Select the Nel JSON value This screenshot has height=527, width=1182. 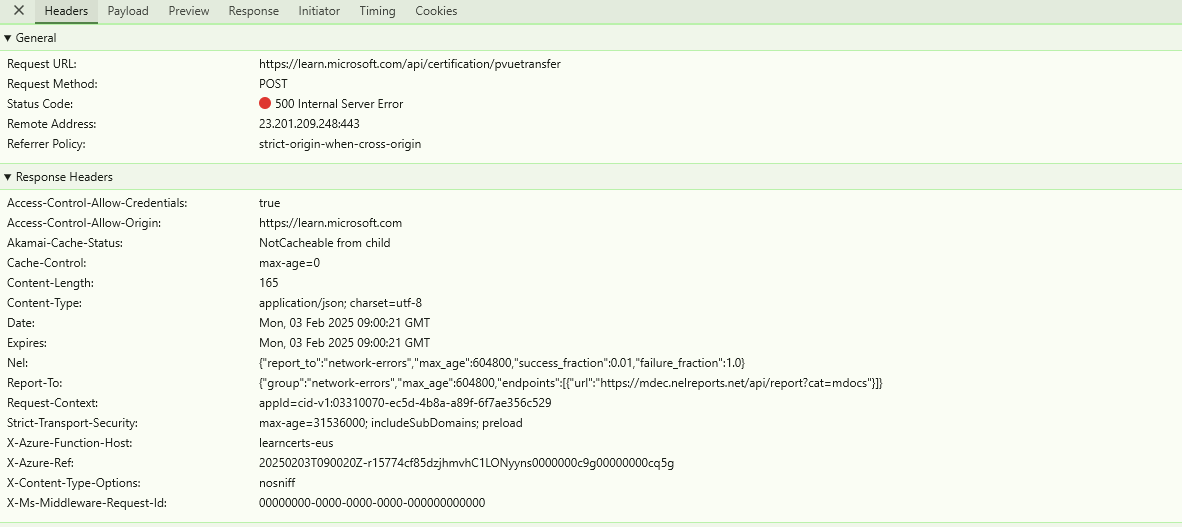coord(502,363)
